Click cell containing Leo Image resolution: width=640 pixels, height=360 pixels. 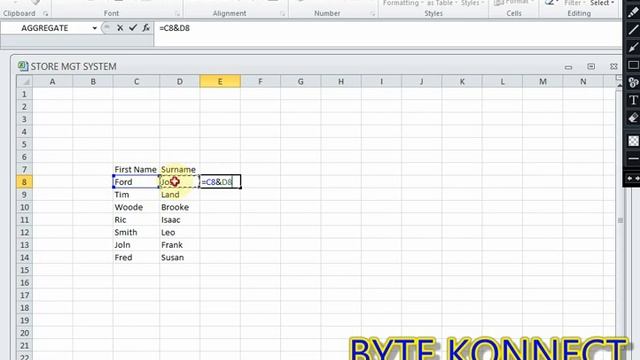(180, 232)
